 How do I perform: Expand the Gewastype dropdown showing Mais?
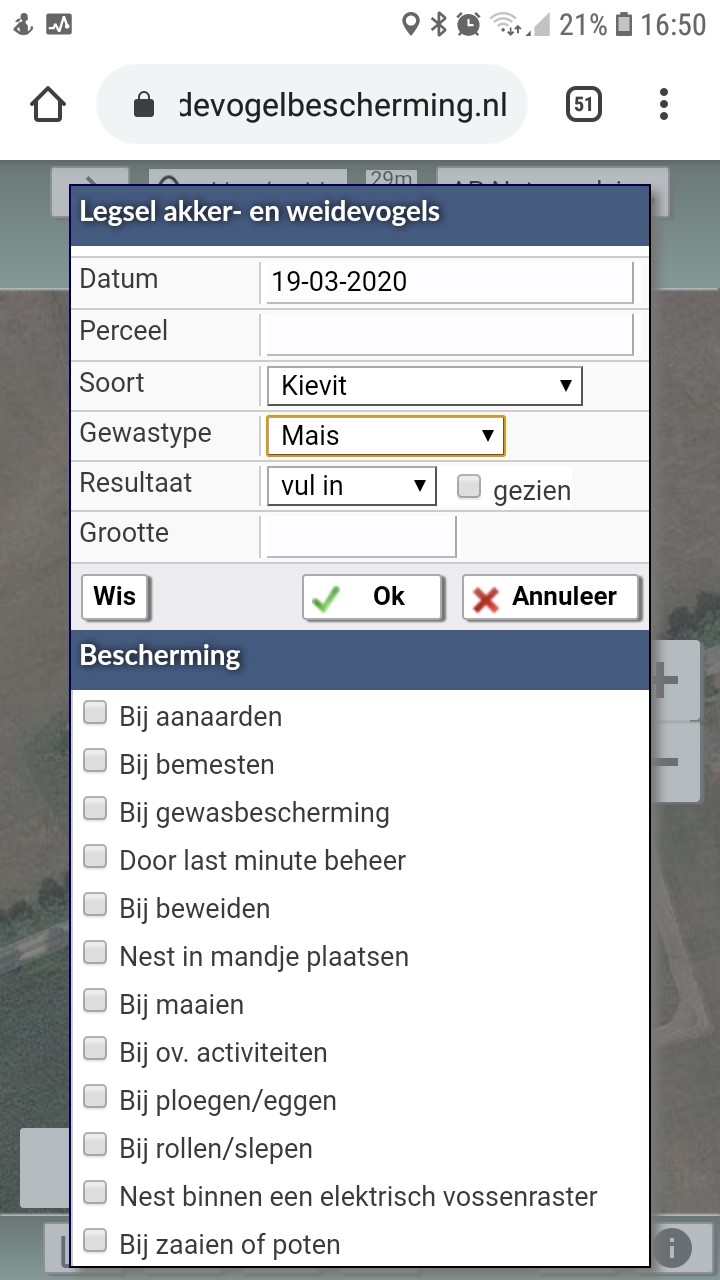coord(385,436)
